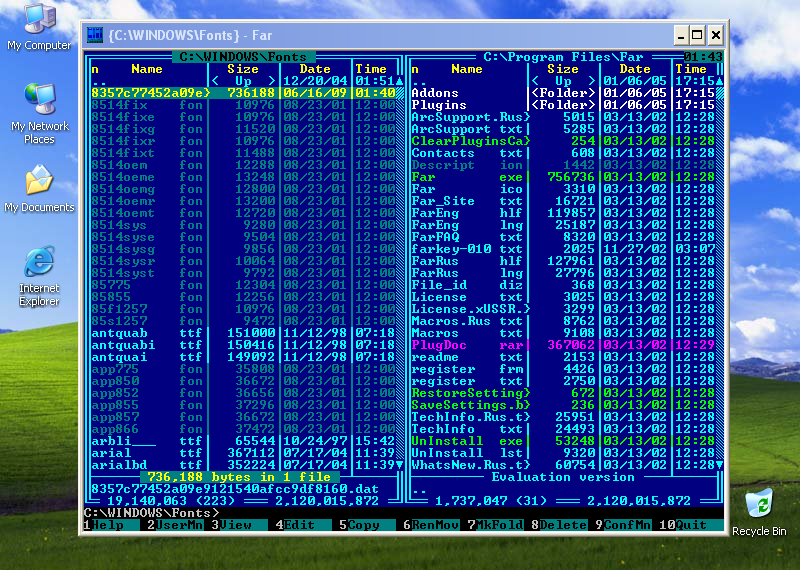Image resolution: width=800 pixels, height=570 pixels.
Task: Select arialbd ttf font file
Action: click(243, 465)
